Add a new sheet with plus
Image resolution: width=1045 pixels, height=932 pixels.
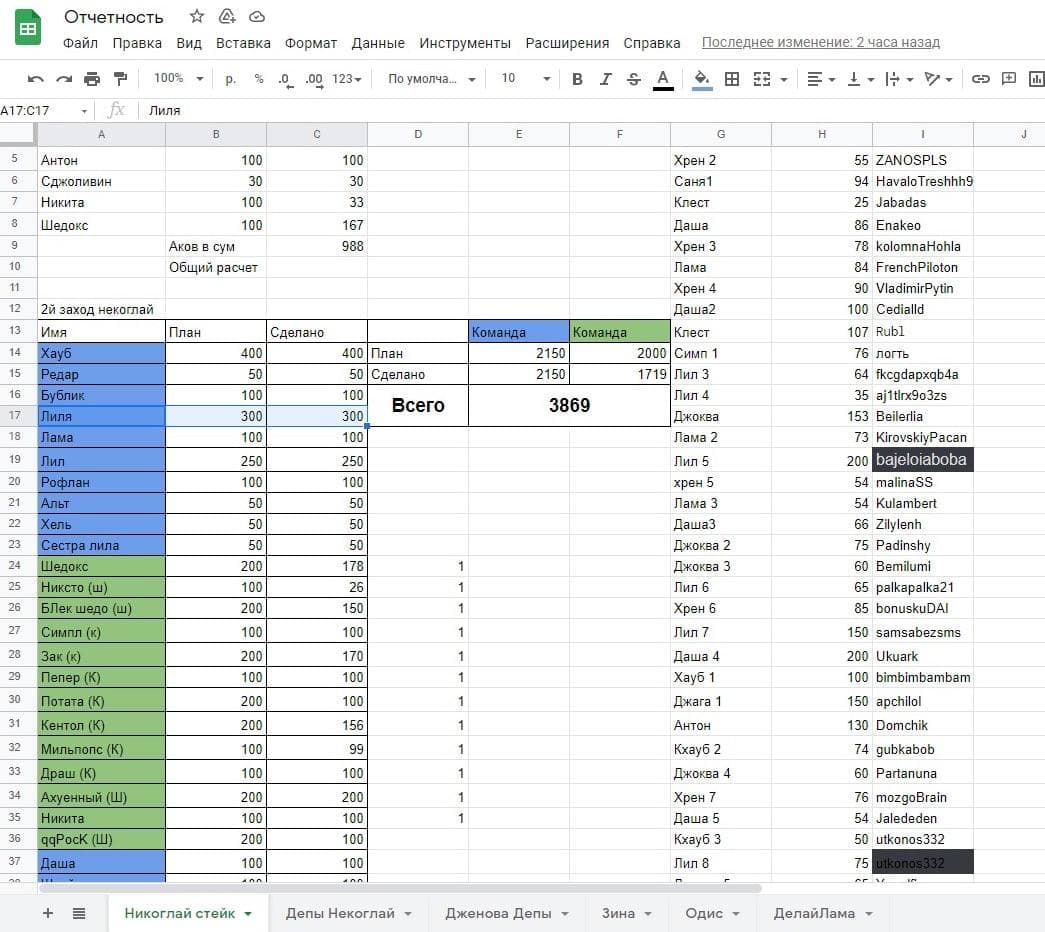pos(47,913)
